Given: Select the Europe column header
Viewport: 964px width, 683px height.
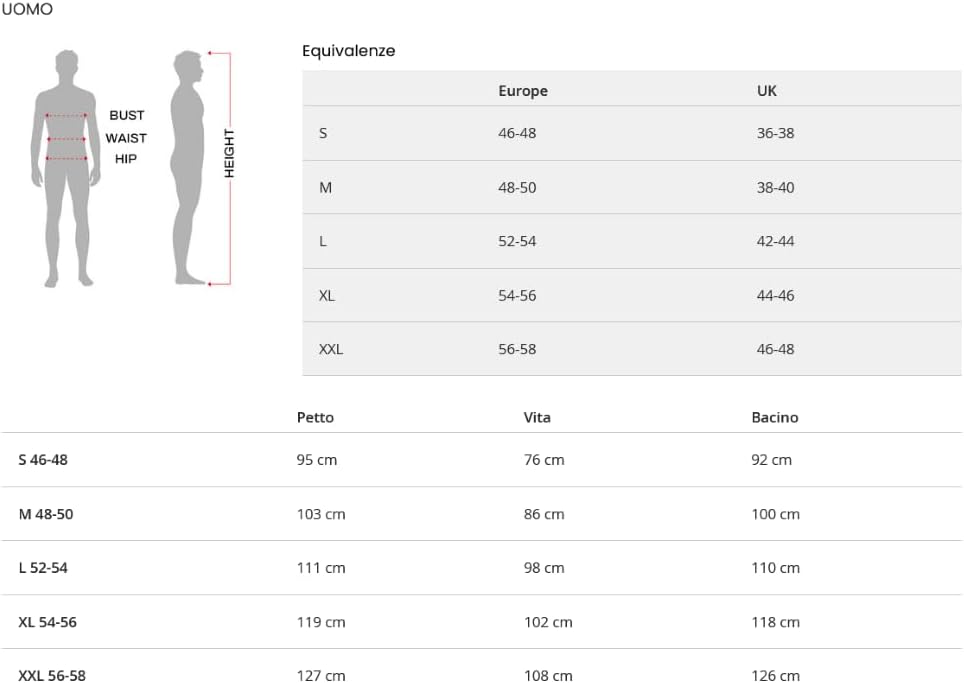Looking at the screenshot, I should click(x=523, y=91).
